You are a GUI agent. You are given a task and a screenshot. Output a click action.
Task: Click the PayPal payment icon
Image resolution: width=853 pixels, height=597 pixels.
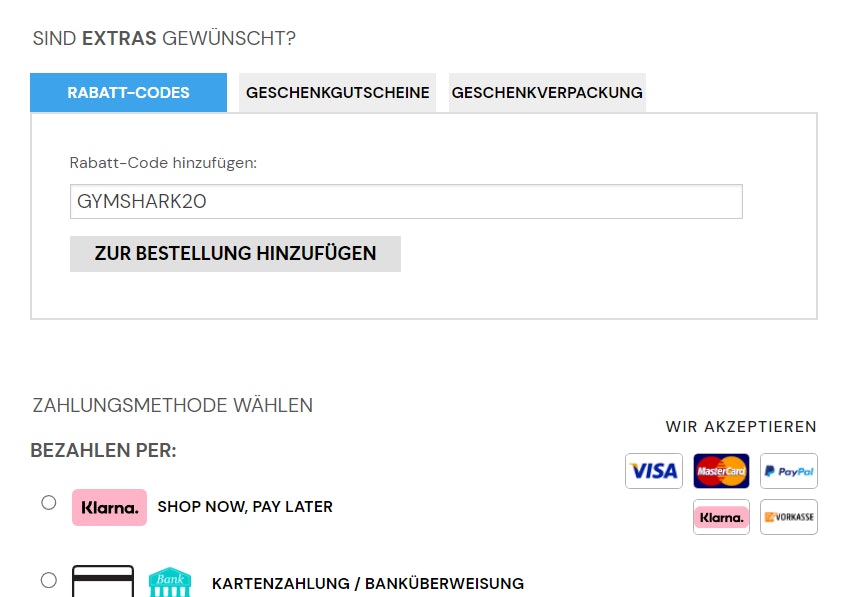[788, 471]
